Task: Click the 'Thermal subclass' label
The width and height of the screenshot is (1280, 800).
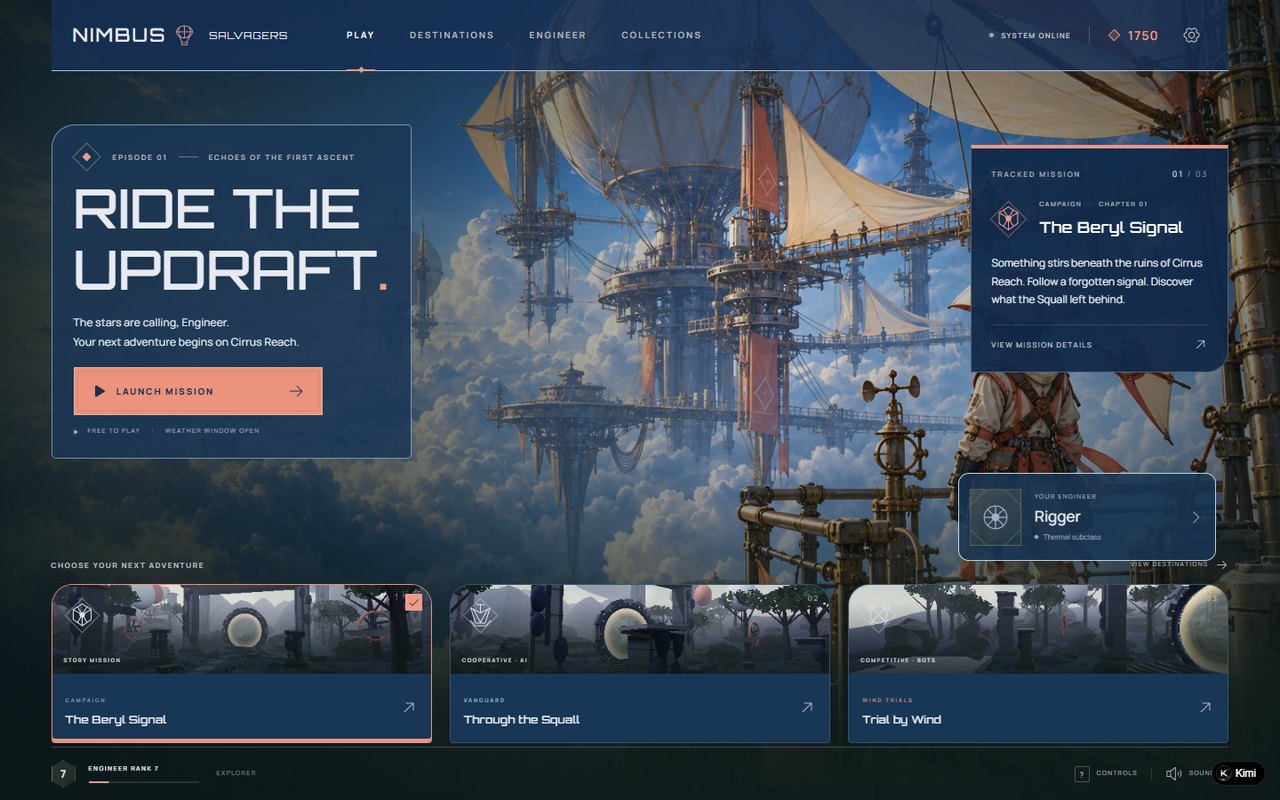Action: 1072,537
